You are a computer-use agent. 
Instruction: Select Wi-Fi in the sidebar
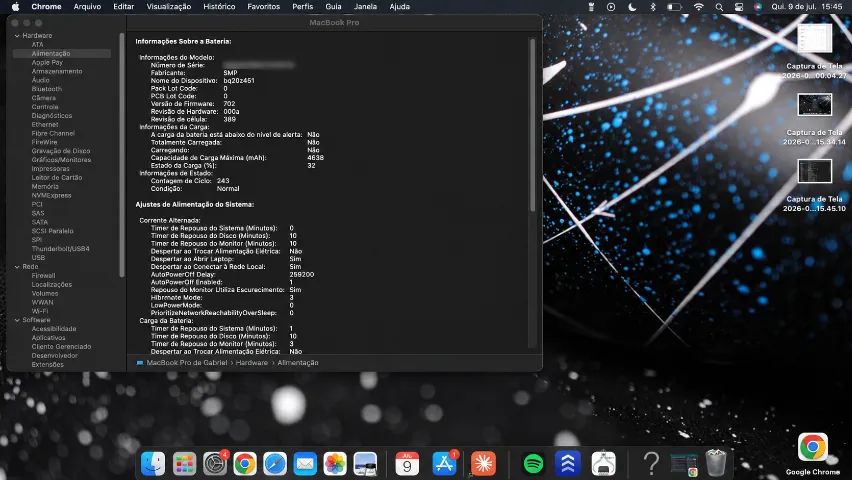40,311
